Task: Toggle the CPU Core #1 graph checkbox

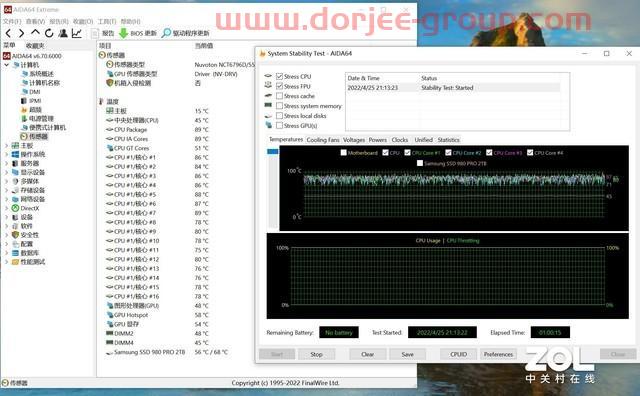Action: [407, 153]
